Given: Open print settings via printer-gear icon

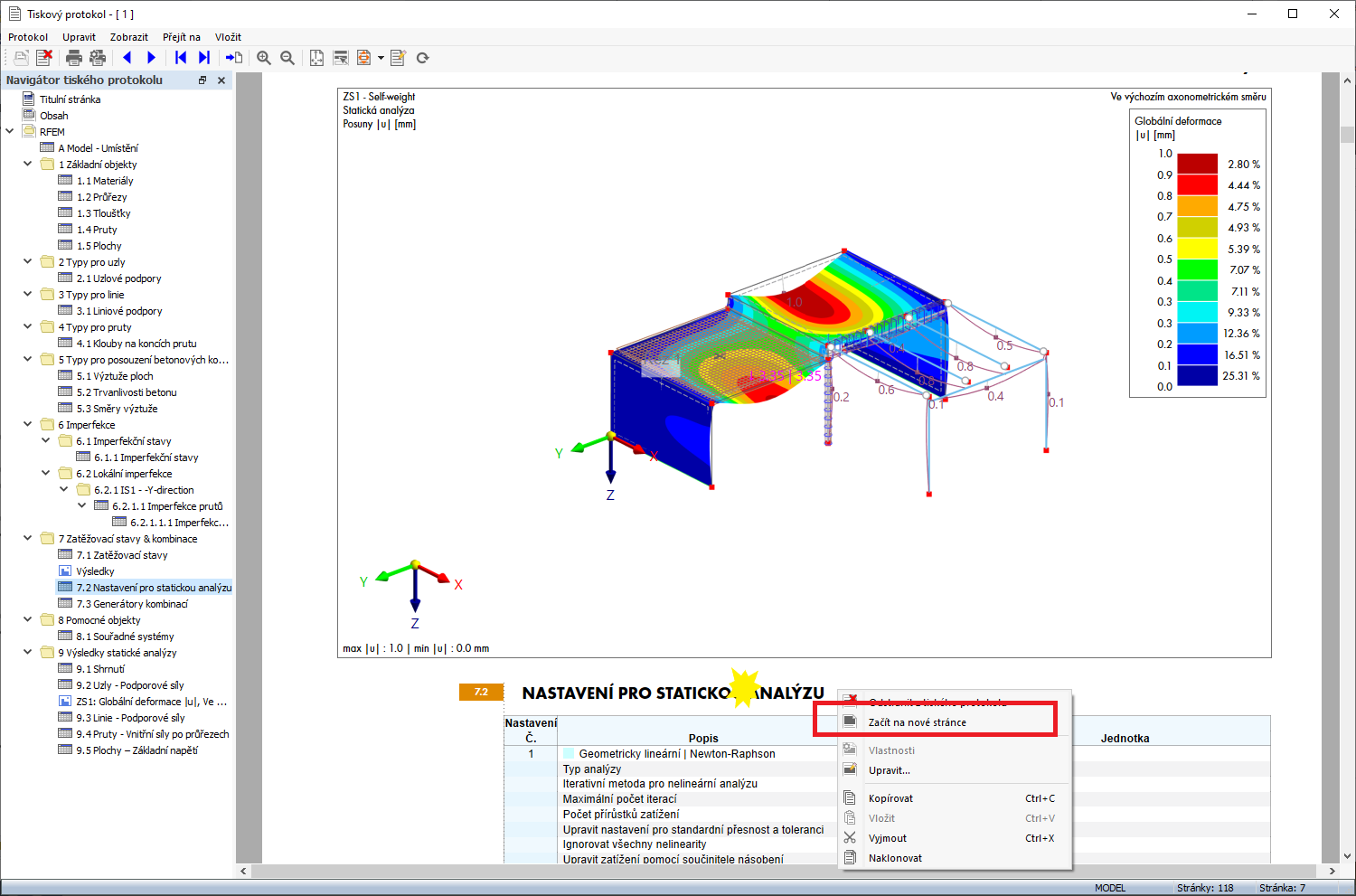Looking at the screenshot, I should click(98, 58).
